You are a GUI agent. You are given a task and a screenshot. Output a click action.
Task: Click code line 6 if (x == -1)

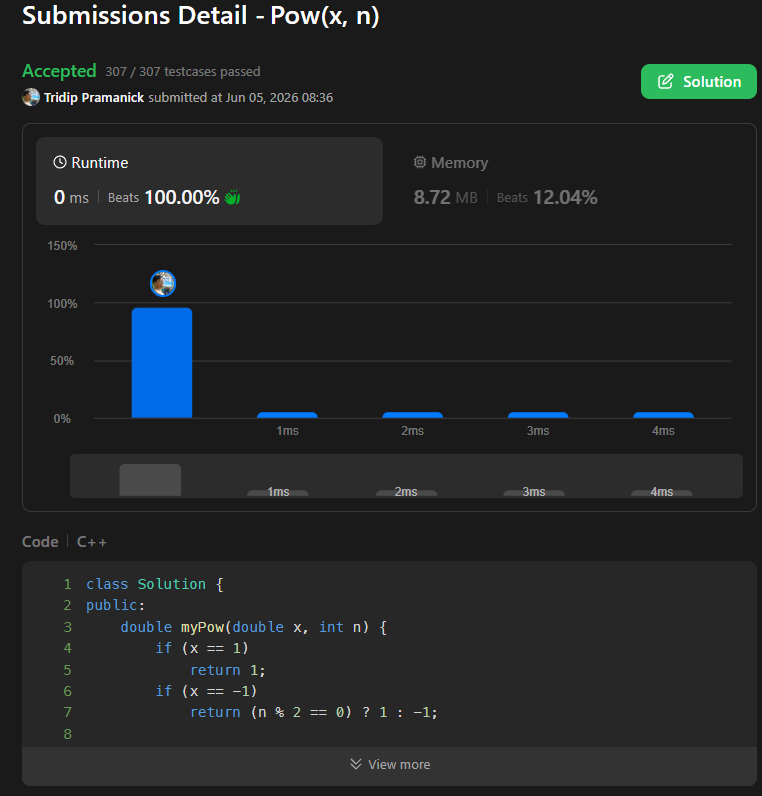point(206,691)
